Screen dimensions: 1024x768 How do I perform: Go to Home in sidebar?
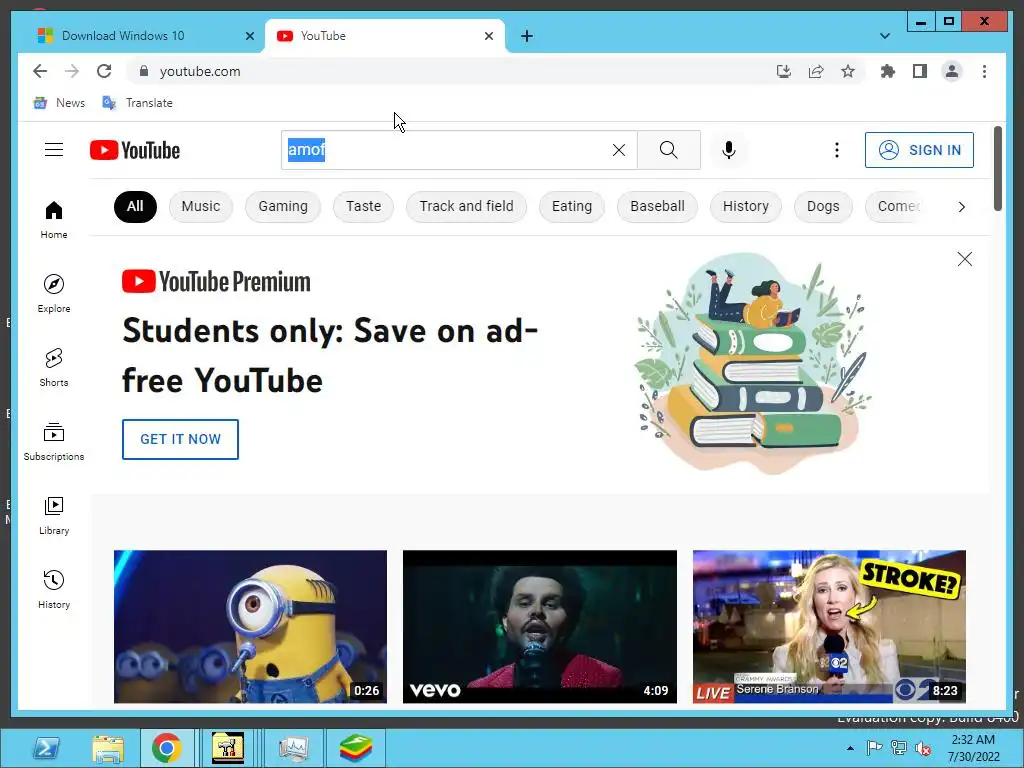(54, 220)
